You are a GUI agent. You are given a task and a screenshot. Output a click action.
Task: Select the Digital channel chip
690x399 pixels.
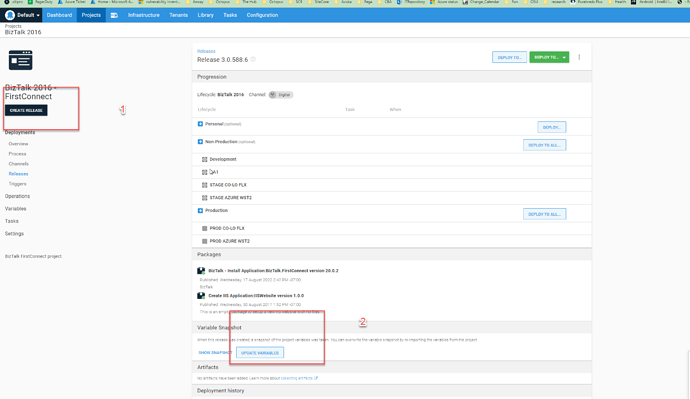pos(281,95)
